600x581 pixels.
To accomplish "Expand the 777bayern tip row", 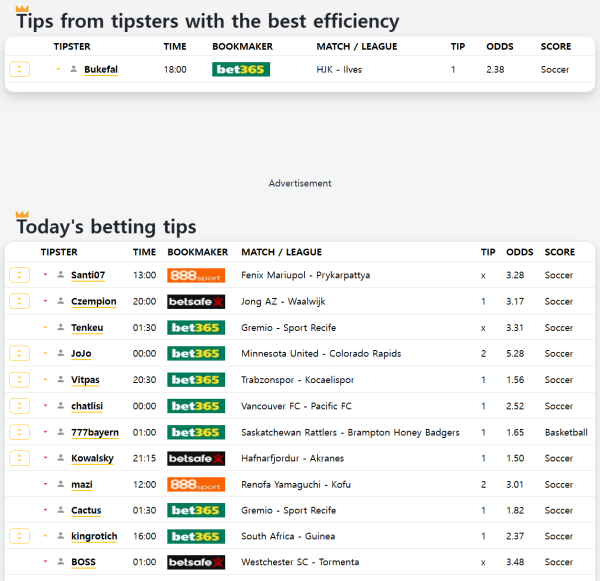I will pos(19,432).
